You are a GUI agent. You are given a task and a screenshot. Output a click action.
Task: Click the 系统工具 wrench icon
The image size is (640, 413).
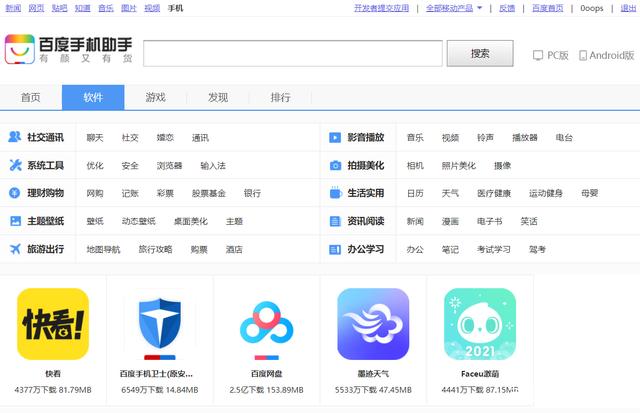[x=15, y=165]
